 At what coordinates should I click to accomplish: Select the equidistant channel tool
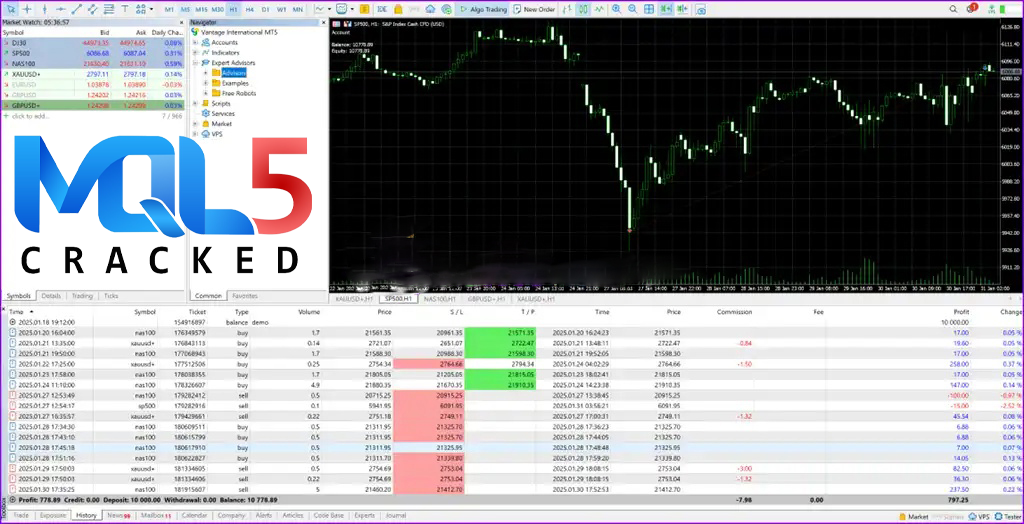coord(93,9)
